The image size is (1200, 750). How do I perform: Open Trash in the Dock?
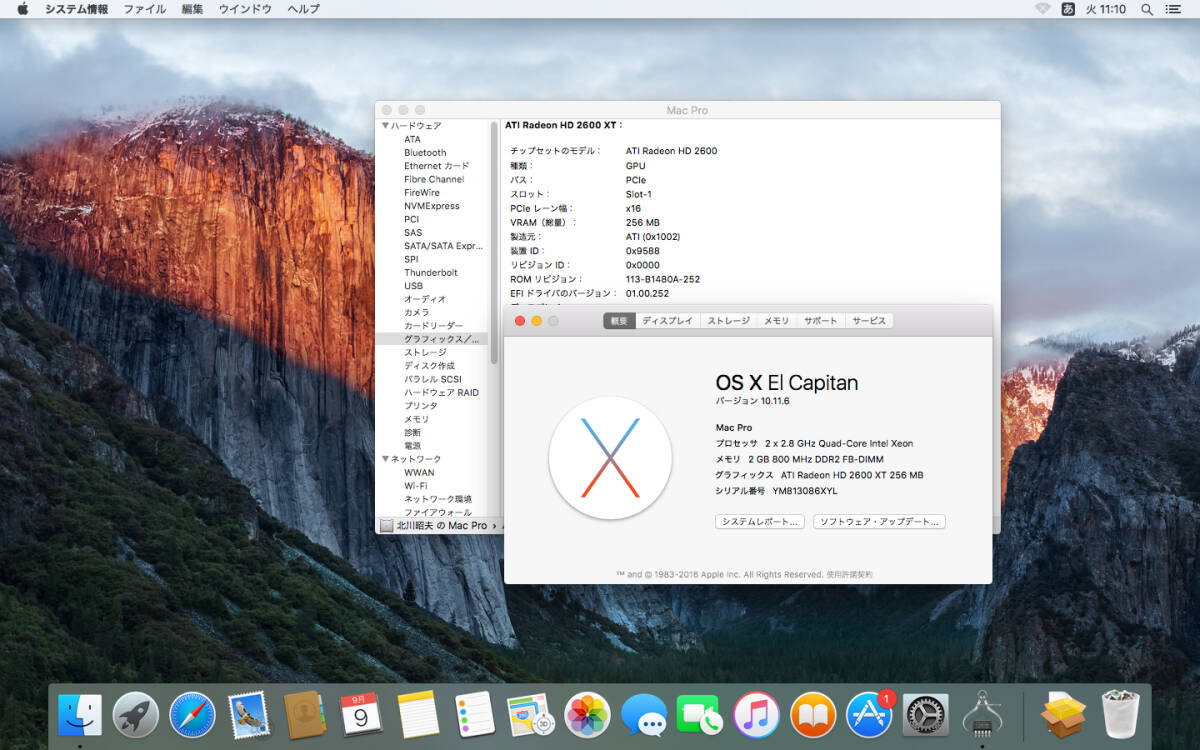tap(1120, 714)
